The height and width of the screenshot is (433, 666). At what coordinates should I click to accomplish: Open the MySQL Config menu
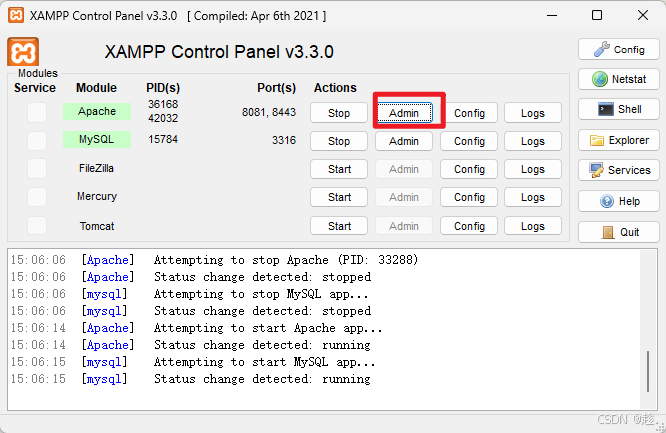(x=469, y=141)
